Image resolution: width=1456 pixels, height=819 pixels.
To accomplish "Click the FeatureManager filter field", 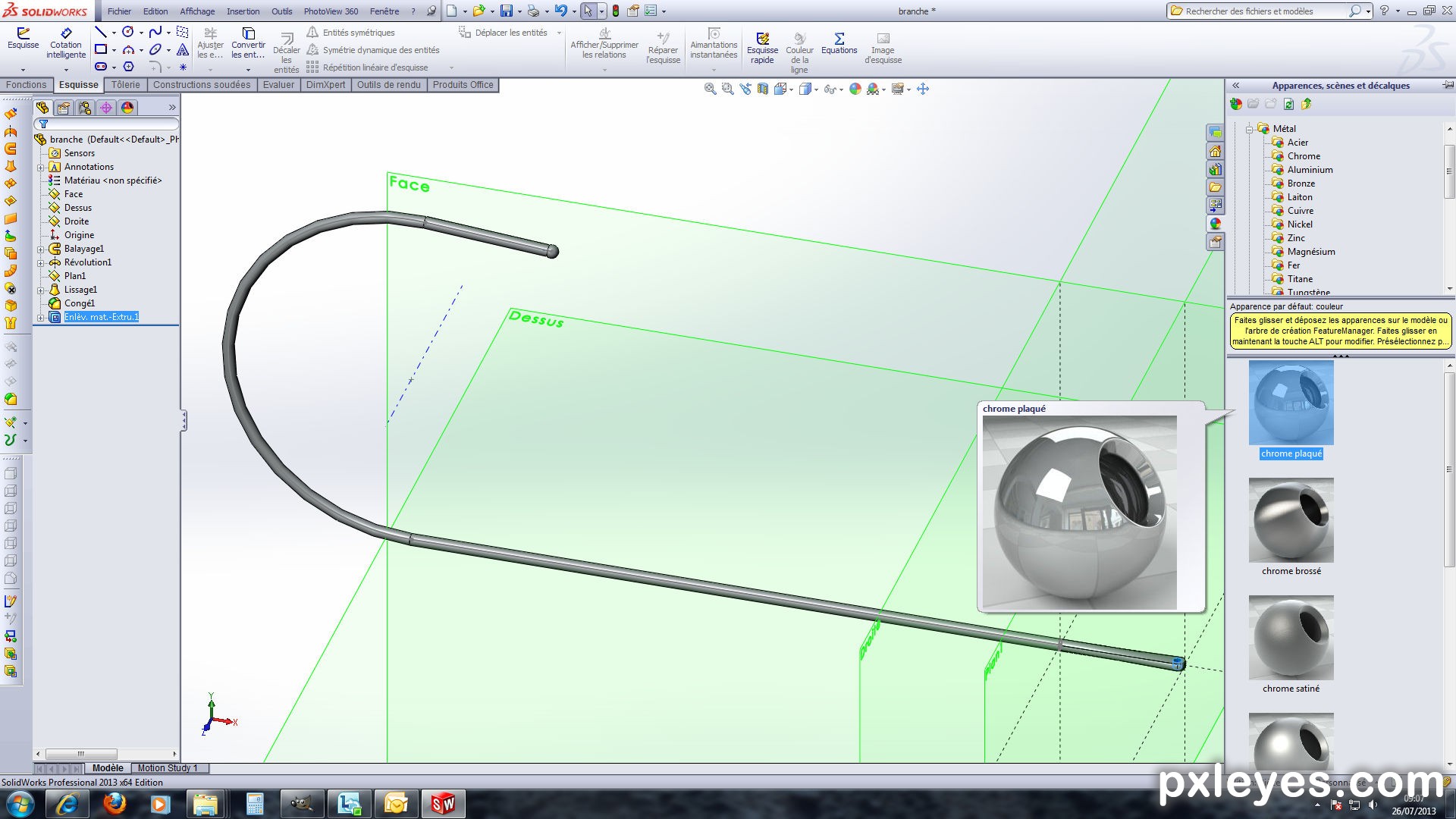I will 107,124.
